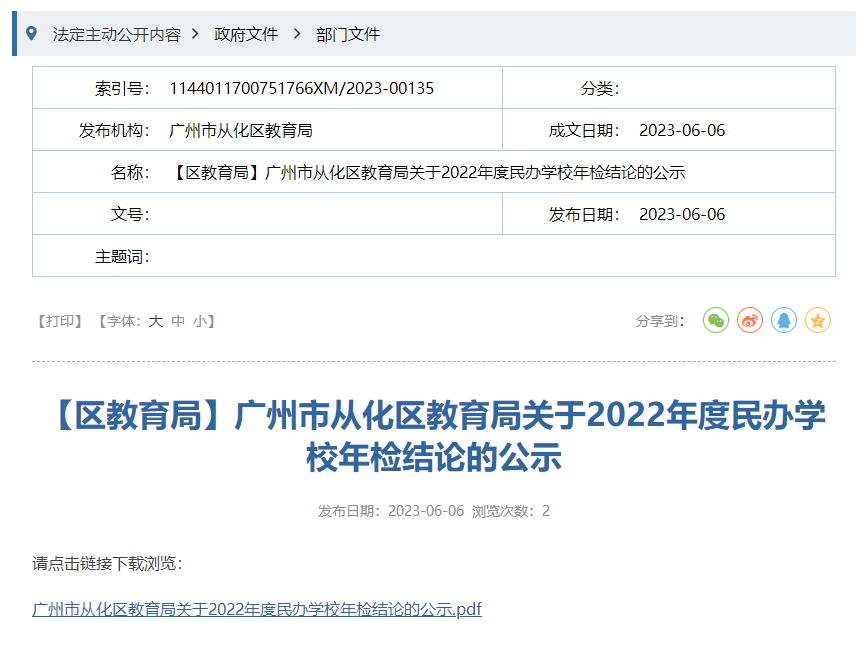The width and height of the screenshot is (867, 671).
Task: Share the article to Sina Weibo
Action: (749, 320)
